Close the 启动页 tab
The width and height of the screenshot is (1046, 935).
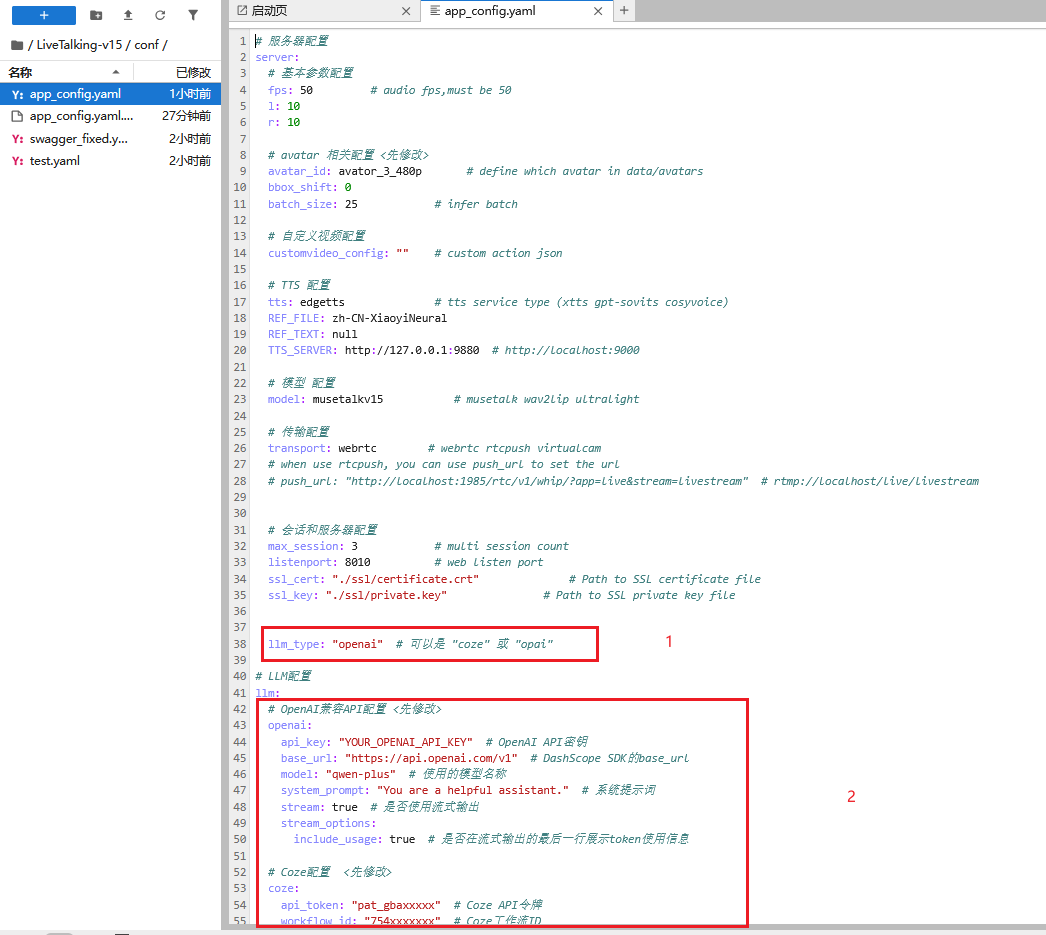click(x=405, y=11)
